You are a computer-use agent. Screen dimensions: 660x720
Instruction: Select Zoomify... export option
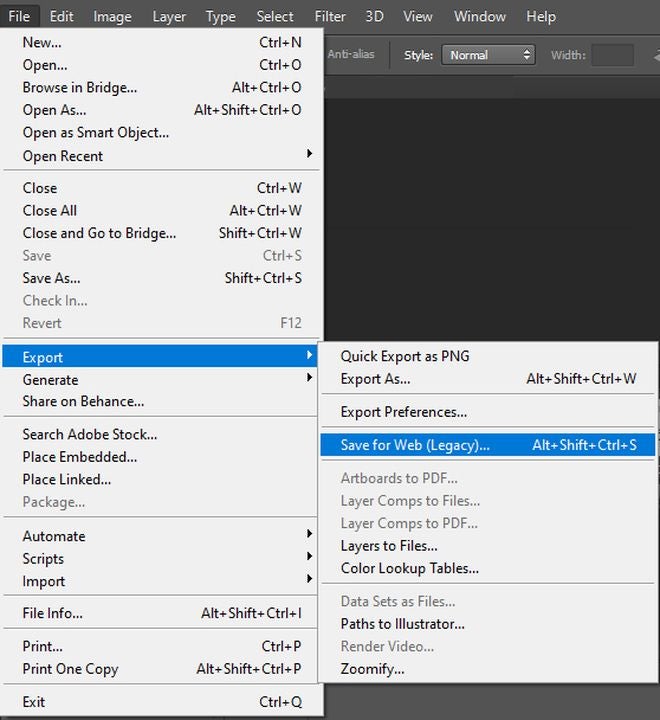(488, 669)
